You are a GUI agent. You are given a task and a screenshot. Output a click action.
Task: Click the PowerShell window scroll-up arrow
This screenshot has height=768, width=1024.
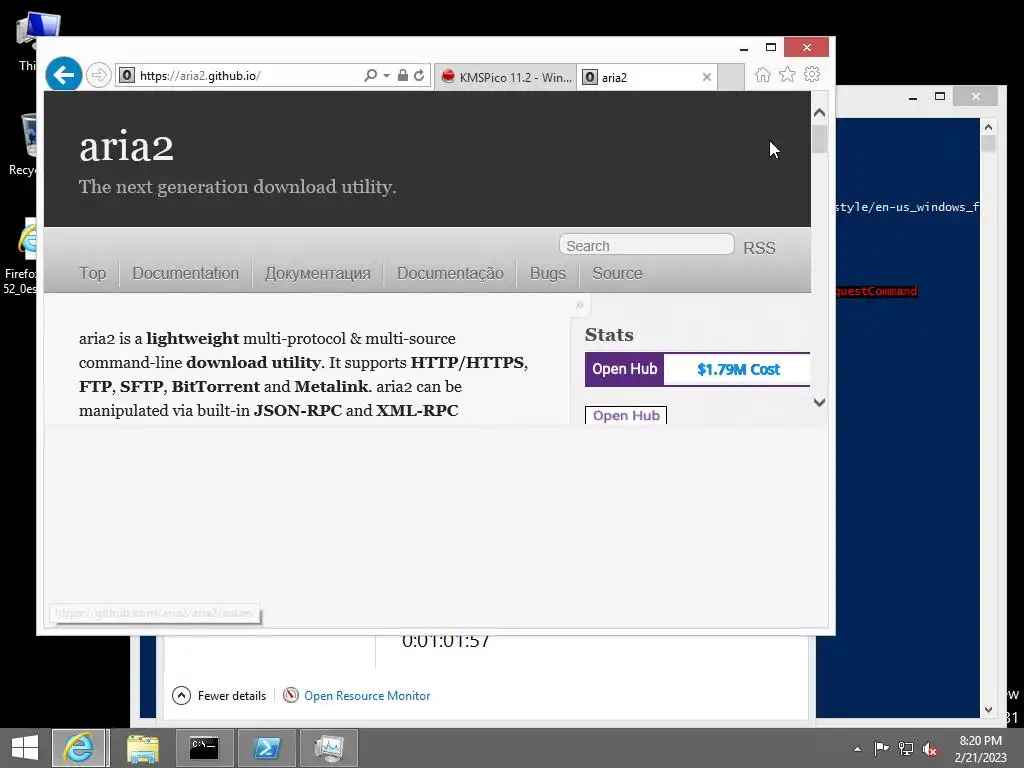(x=988, y=127)
